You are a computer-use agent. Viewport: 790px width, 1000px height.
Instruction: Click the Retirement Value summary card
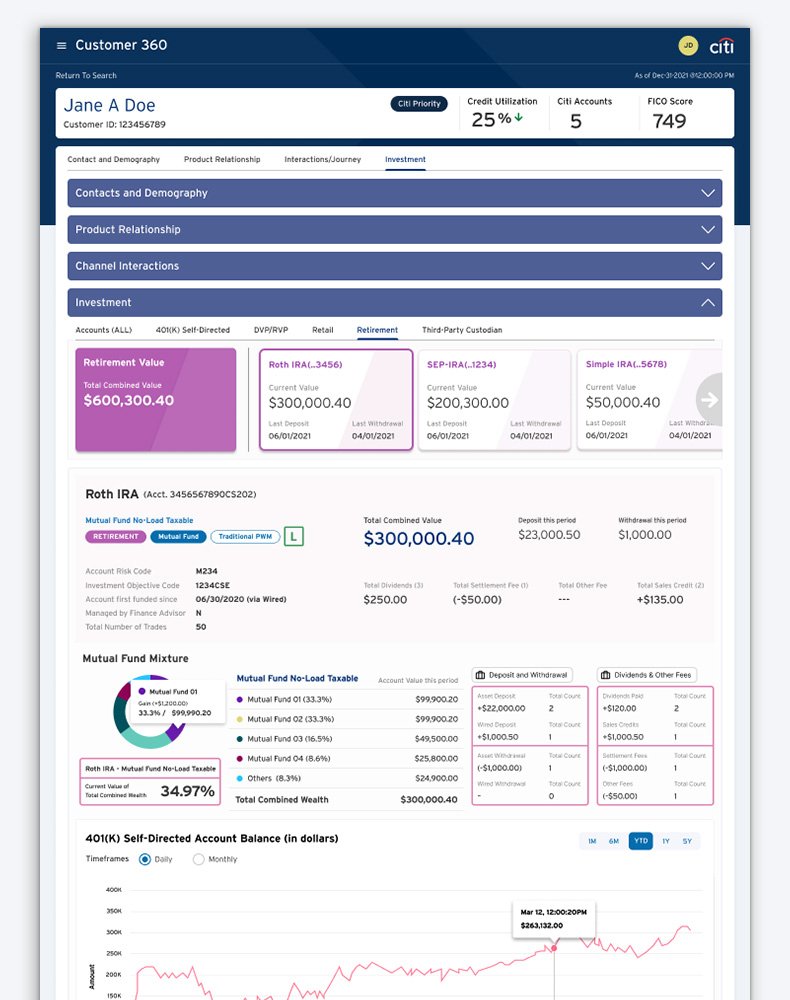tap(156, 399)
